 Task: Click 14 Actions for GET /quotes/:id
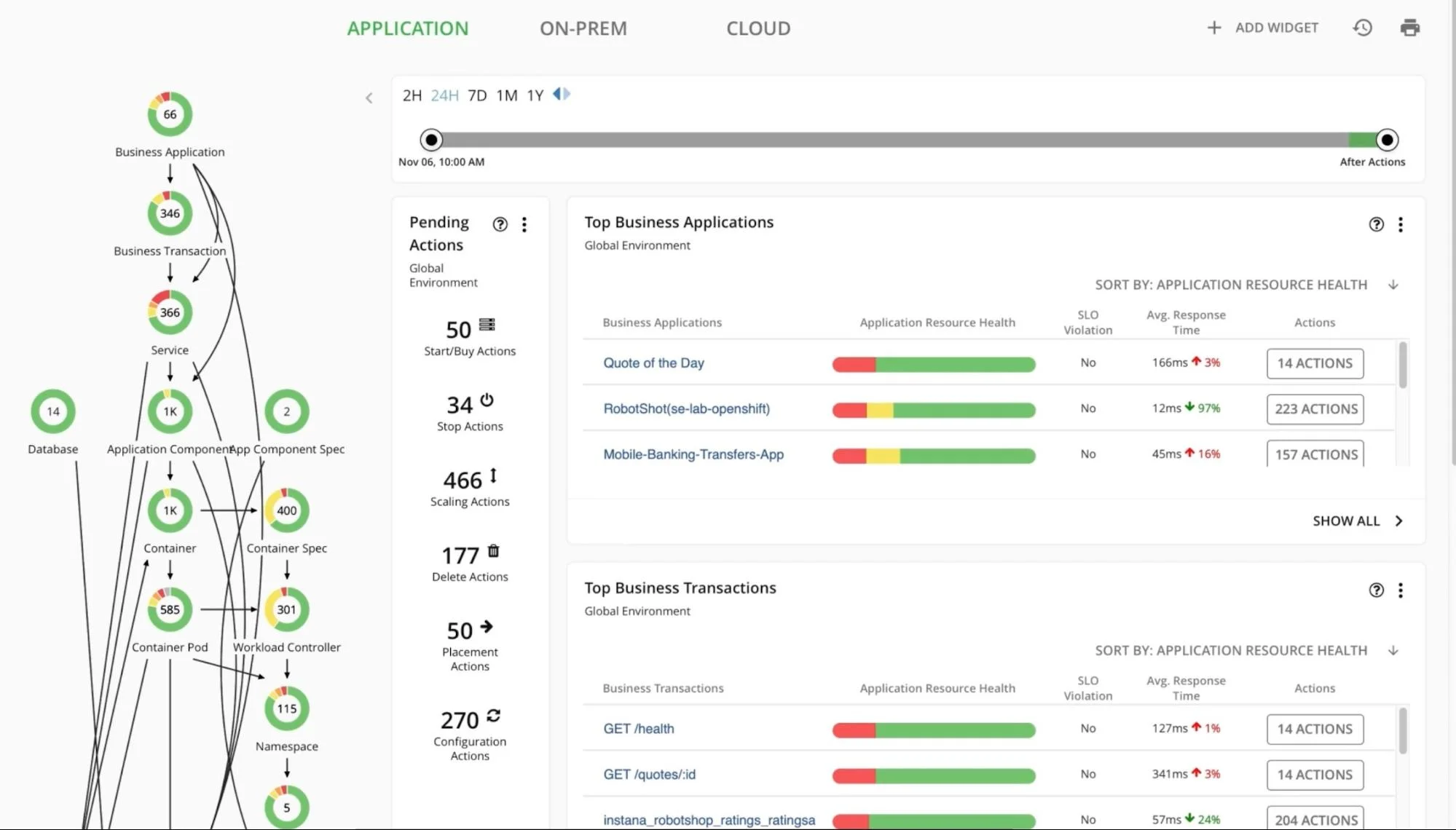(1315, 775)
